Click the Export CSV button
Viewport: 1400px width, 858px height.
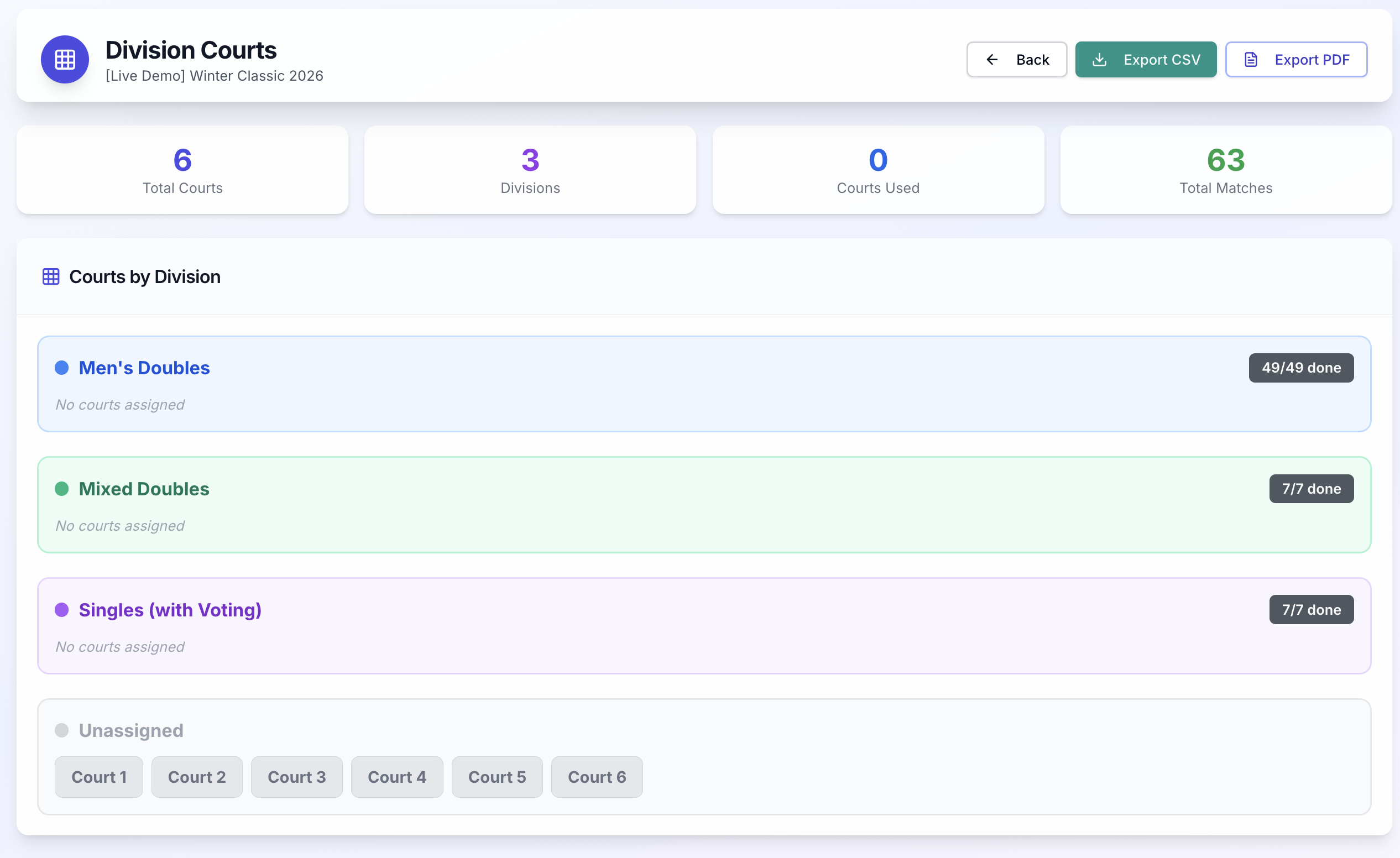(1146, 59)
